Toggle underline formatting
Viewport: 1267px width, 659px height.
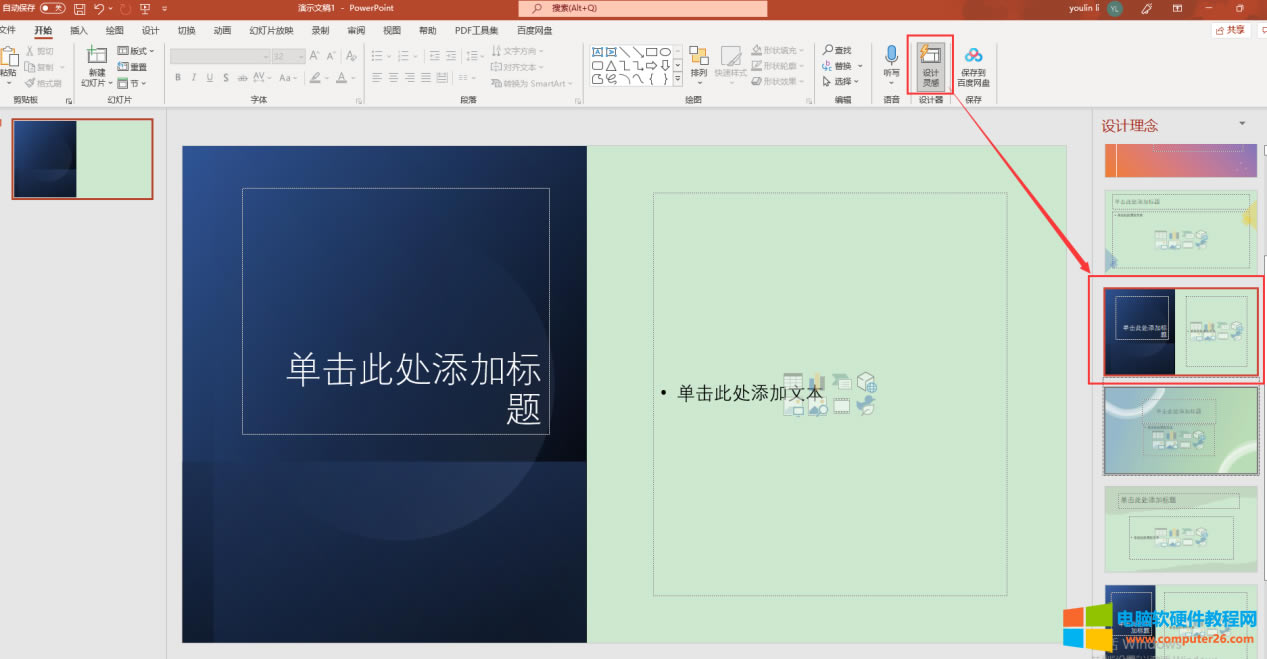209,77
